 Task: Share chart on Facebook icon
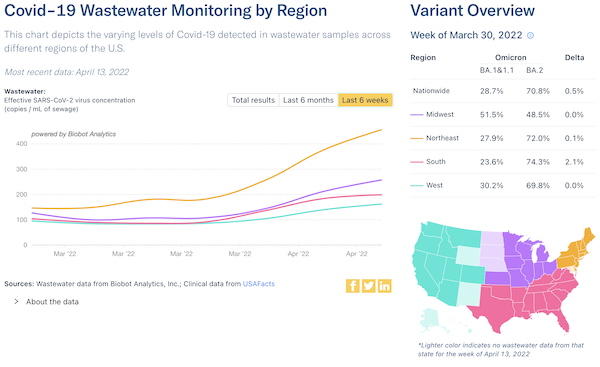pos(352,286)
